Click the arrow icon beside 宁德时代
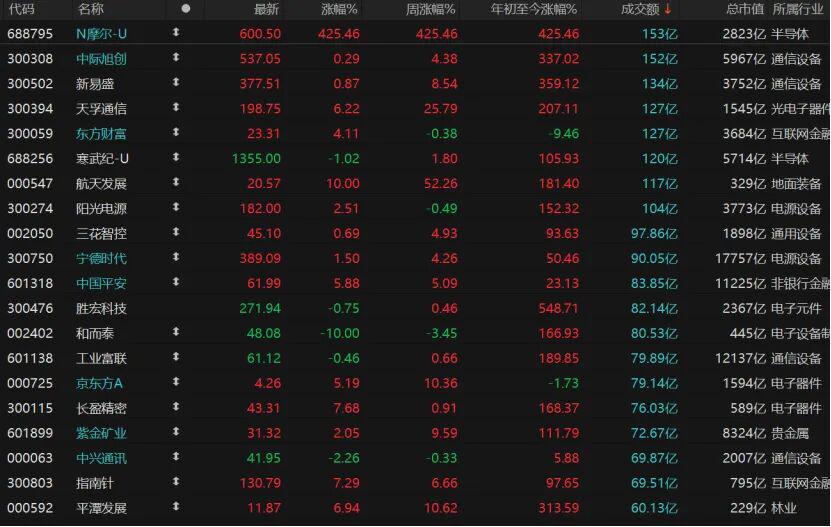Viewport: 831px width, 527px height. (x=177, y=258)
